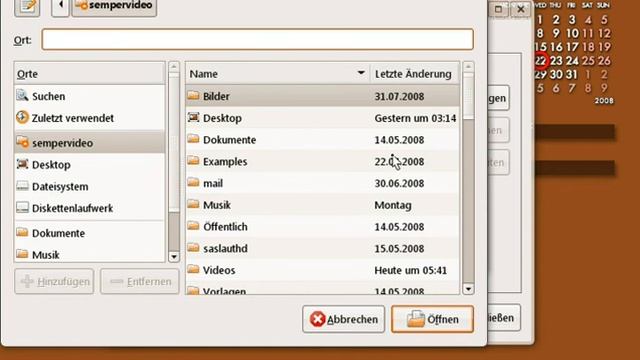This screenshot has height=360, width=640.
Task: Click the sempervideo path bar button
Action: click(x=114, y=7)
